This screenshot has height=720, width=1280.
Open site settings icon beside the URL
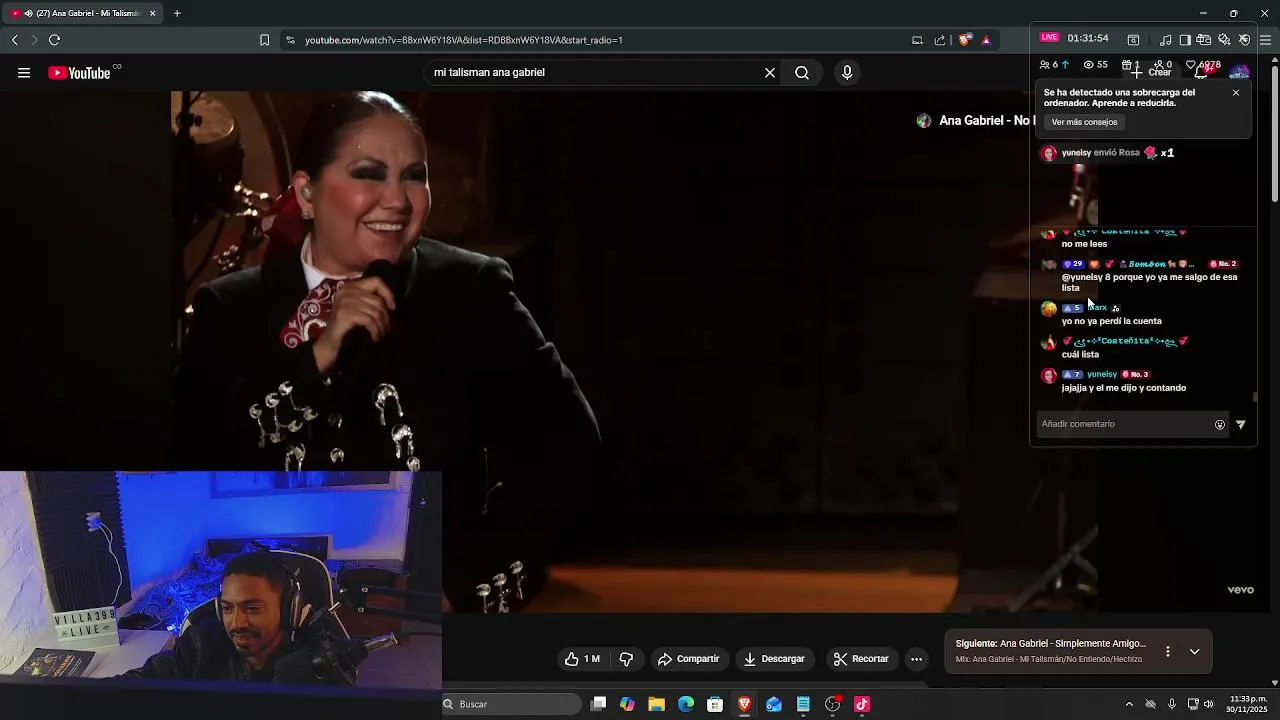[290, 40]
